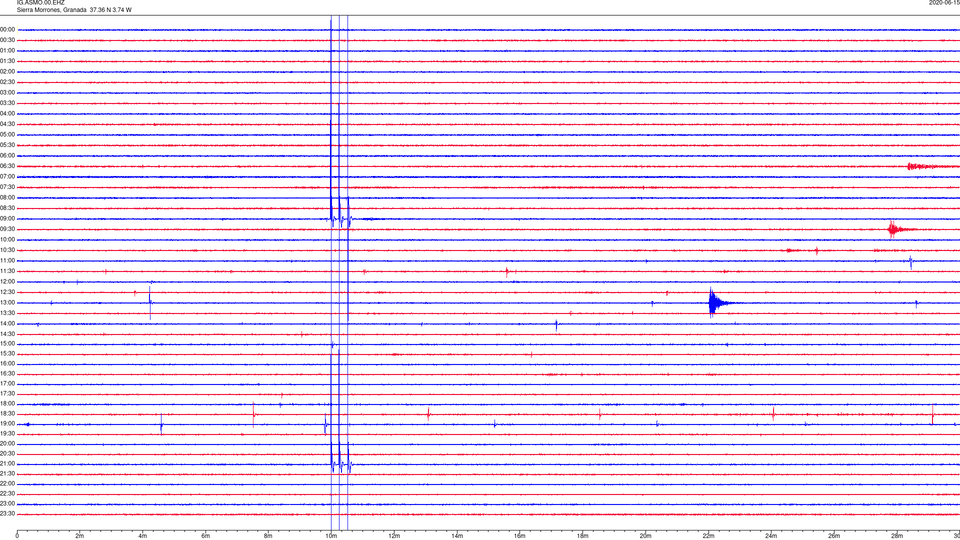Click the 16m tick on the minute axis
Screen dimensions: 960x540
[x=520, y=536]
